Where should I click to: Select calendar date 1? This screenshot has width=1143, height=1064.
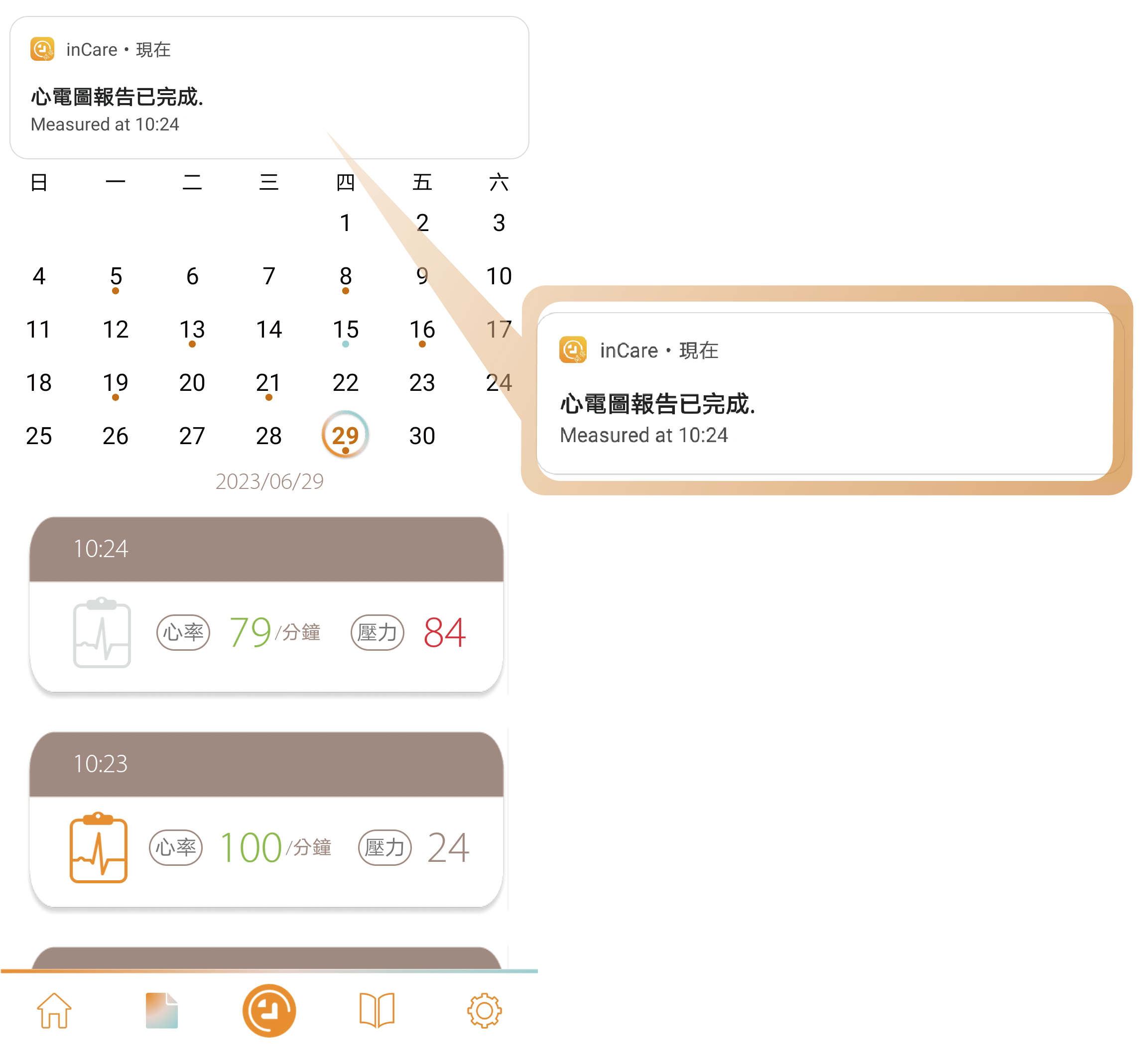click(x=345, y=223)
